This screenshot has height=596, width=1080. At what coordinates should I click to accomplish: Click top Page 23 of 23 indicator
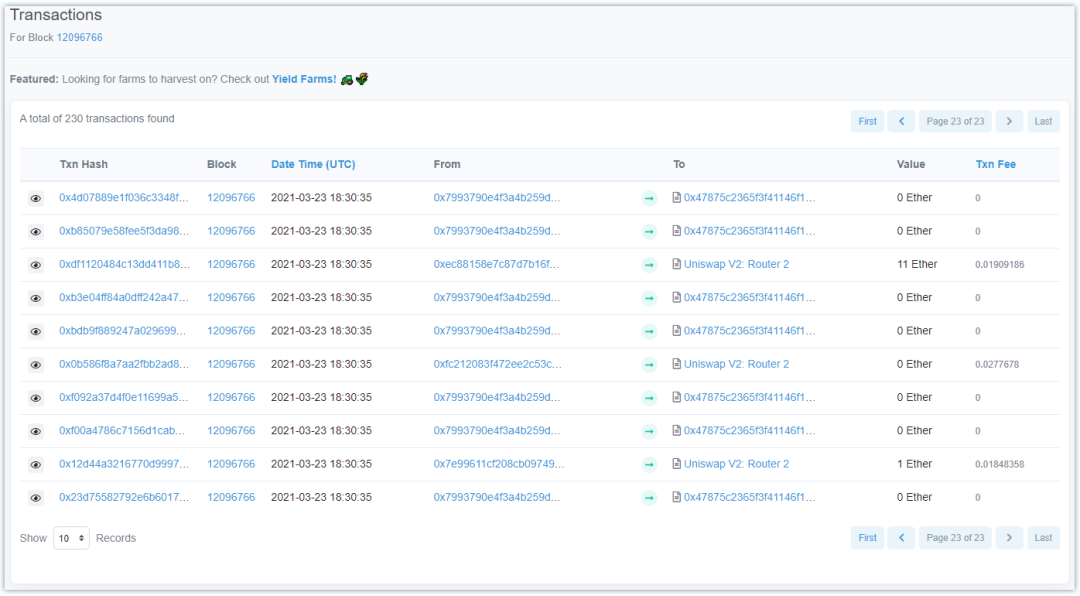coord(955,121)
